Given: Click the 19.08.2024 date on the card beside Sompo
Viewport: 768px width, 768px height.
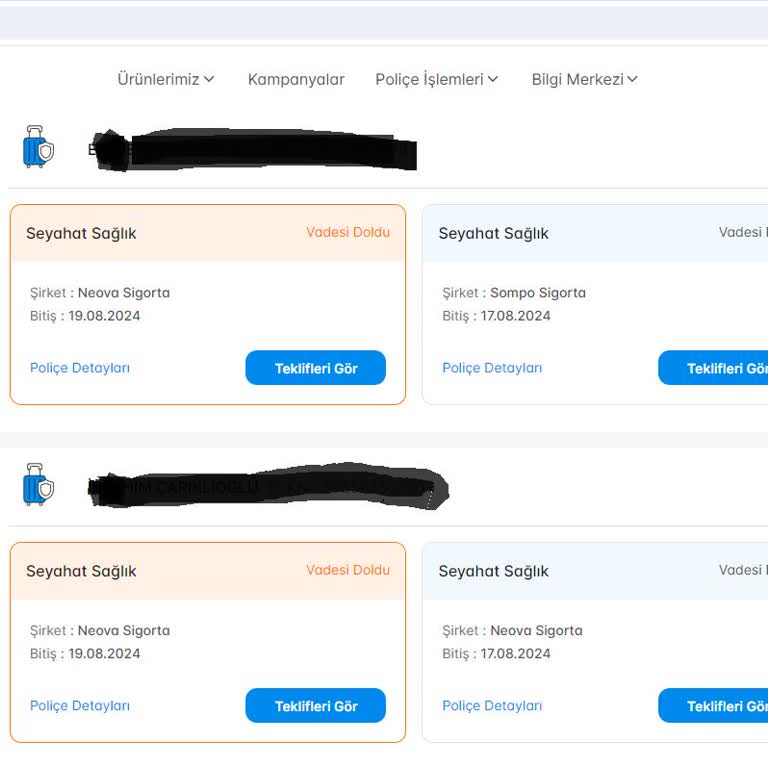Looking at the screenshot, I should pyautogui.click(x=104, y=316).
